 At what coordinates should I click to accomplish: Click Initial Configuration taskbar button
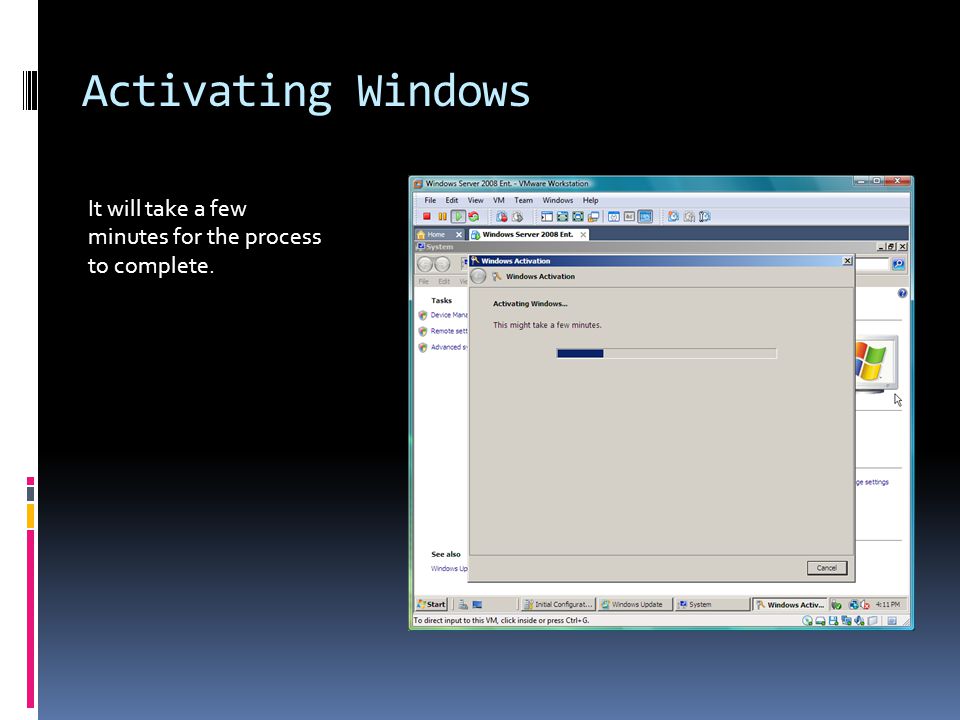pos(558,604)
